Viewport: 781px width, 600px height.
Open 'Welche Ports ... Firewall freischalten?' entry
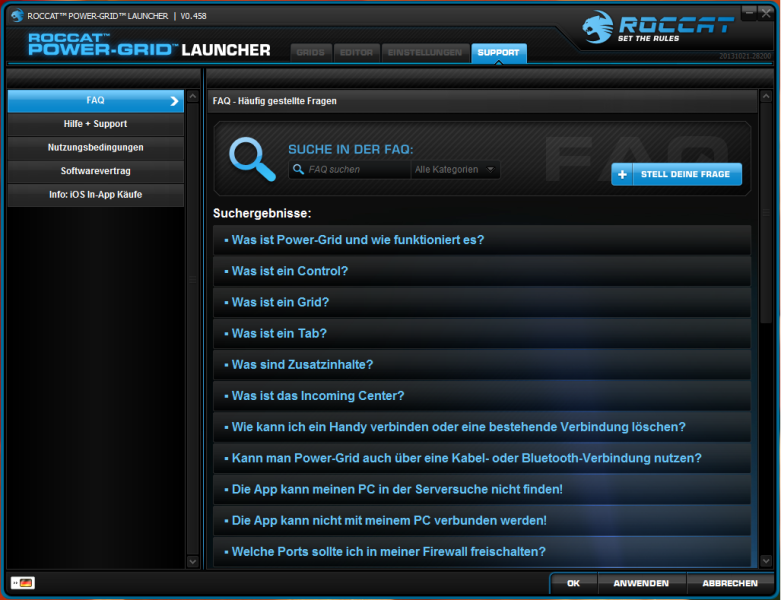(x=482, y=552)
